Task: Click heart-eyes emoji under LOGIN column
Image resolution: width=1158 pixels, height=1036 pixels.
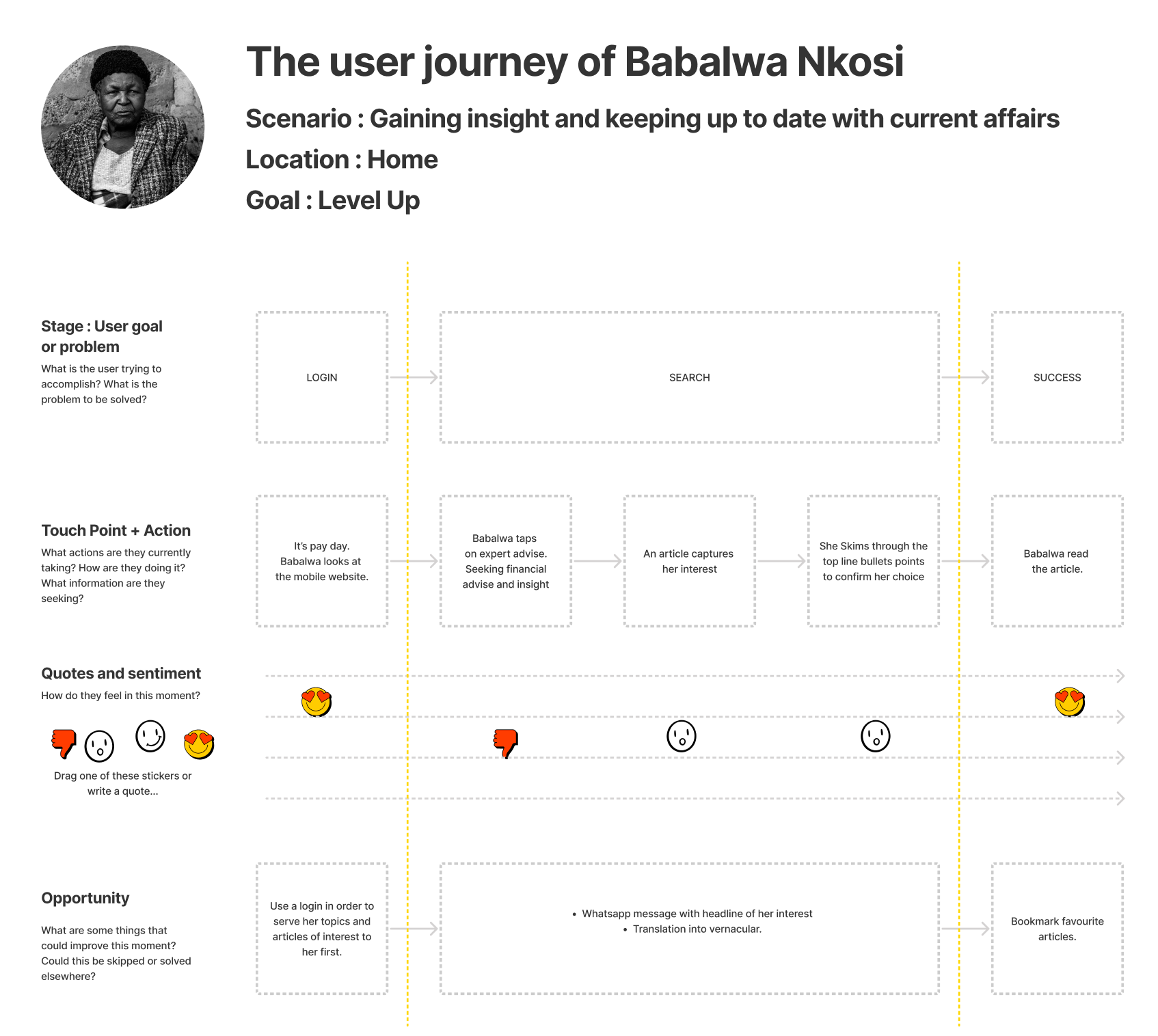Action: [x=317, y=702]
